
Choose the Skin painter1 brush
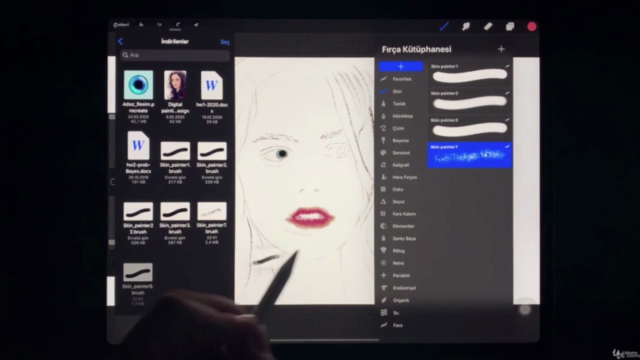[x=470, y=74]
